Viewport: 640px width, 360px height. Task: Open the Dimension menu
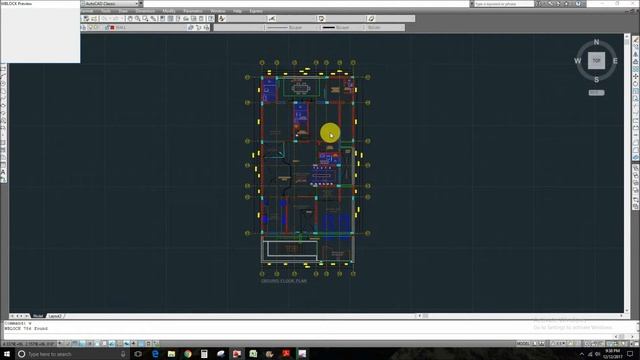coord(145,11)
